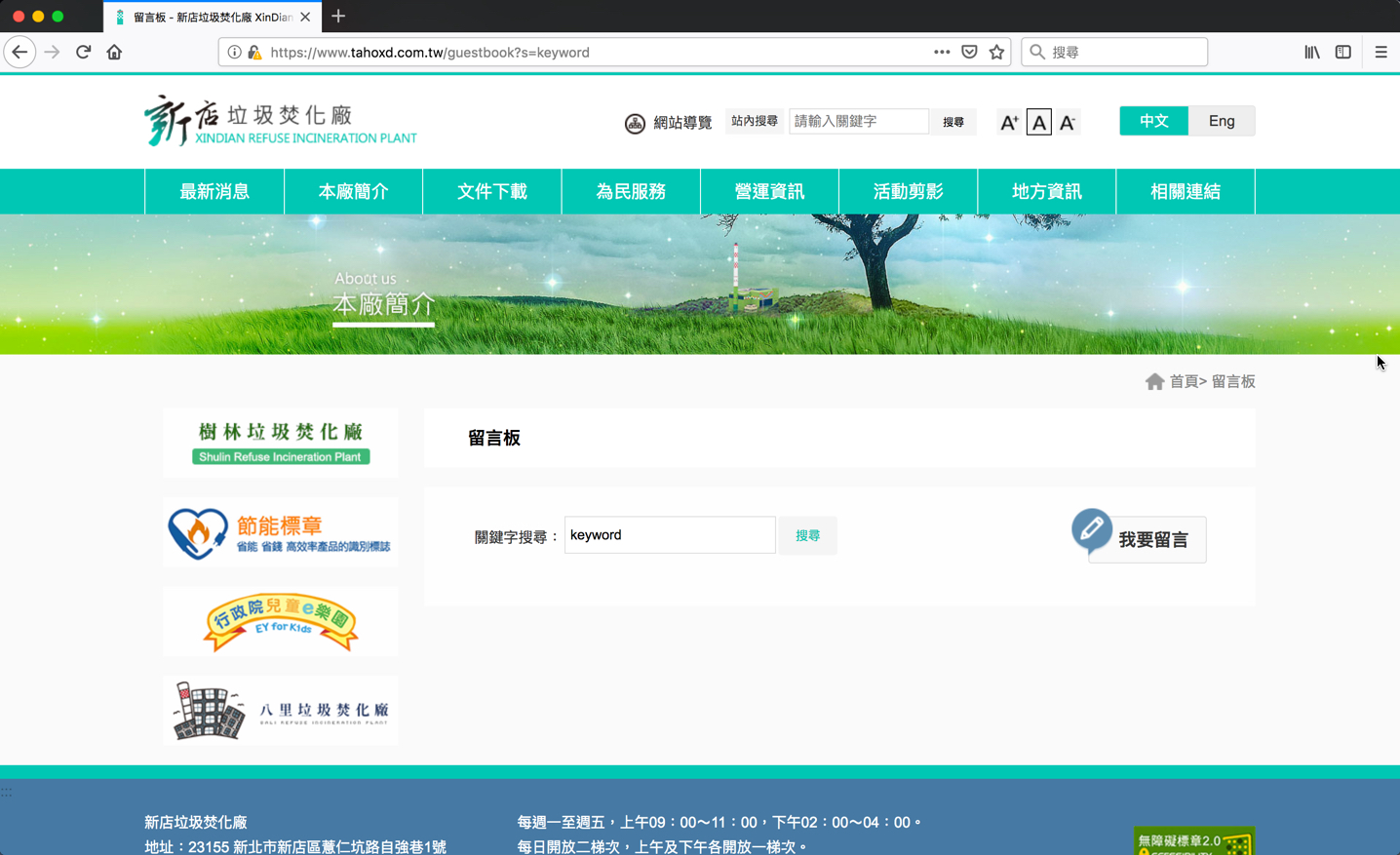Switch language to Eng
1400x855 pixels.
1222,121
